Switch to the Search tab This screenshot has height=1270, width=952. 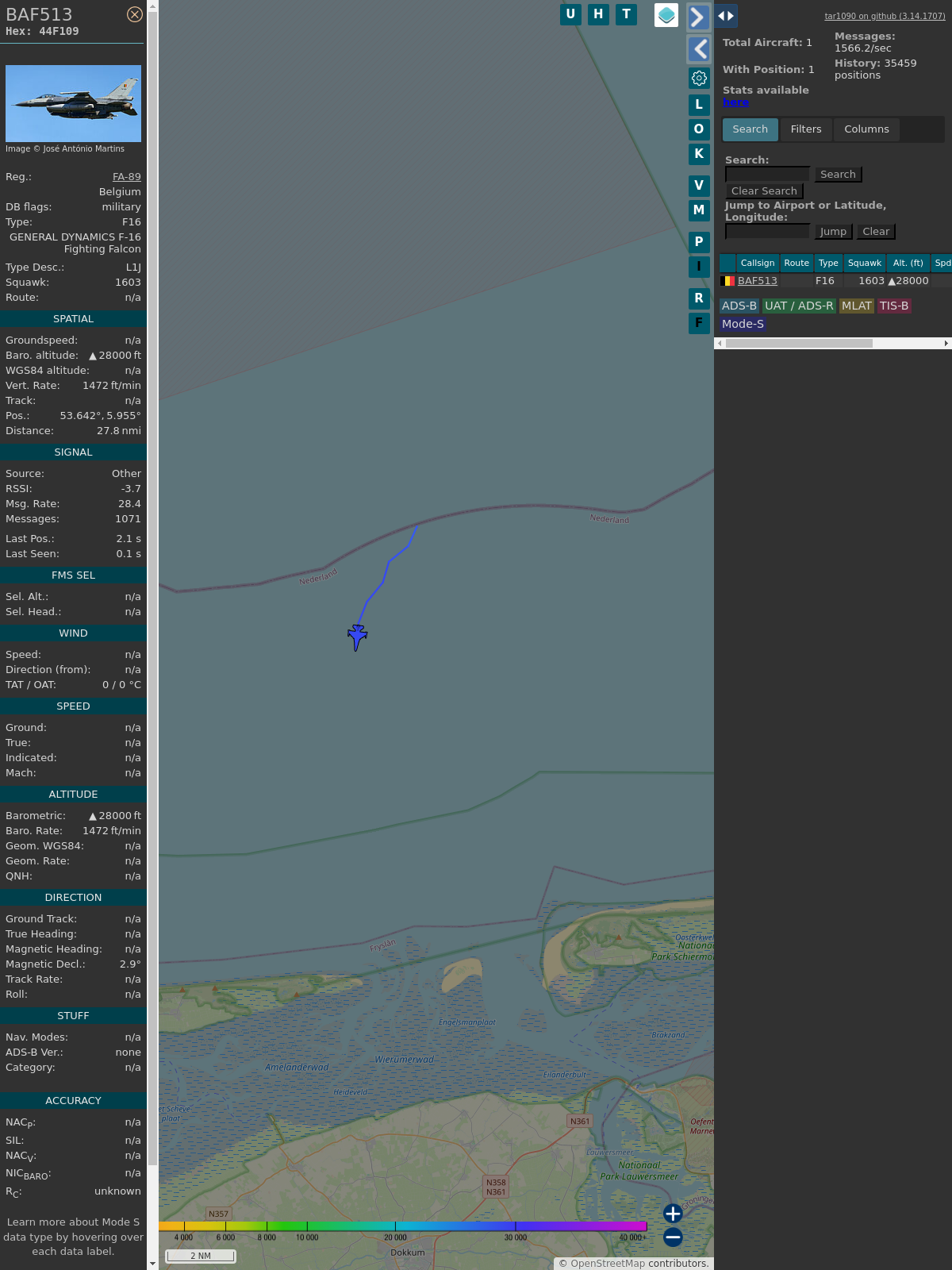point(750,129)
